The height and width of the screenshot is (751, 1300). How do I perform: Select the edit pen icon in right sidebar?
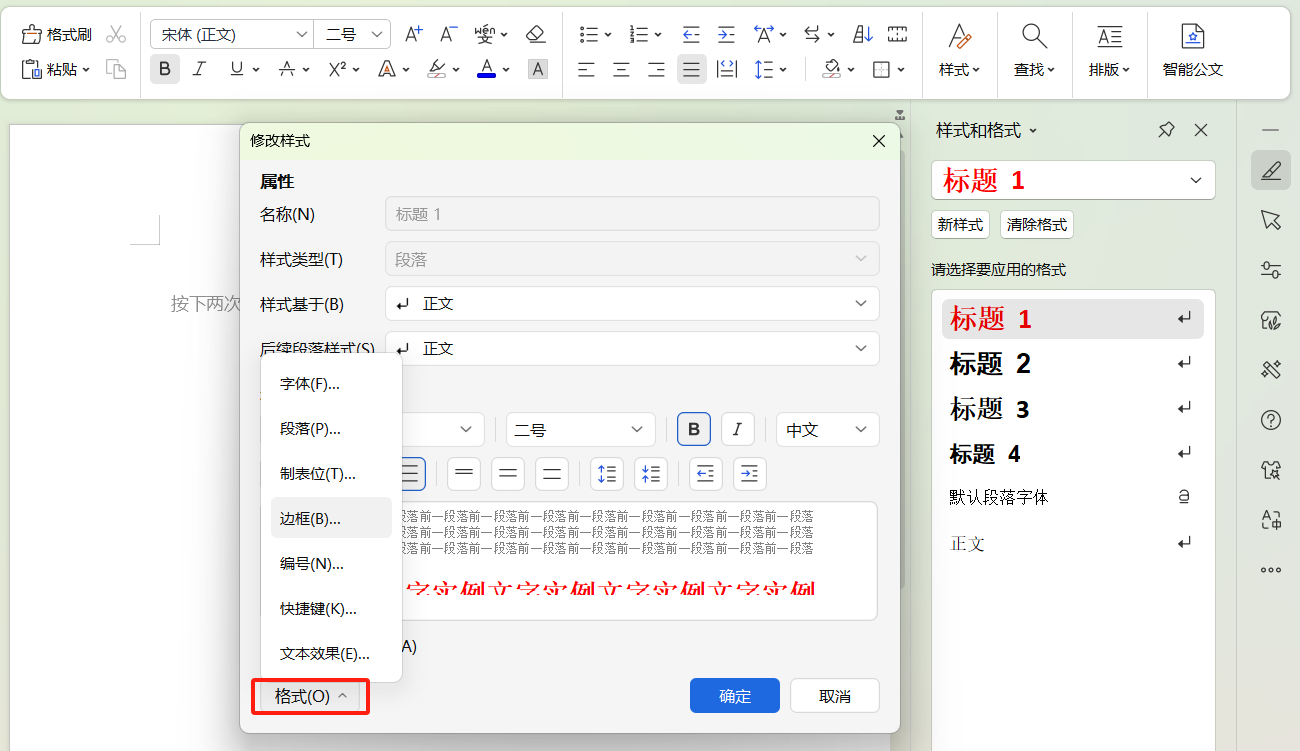(x=1270, y=170)
